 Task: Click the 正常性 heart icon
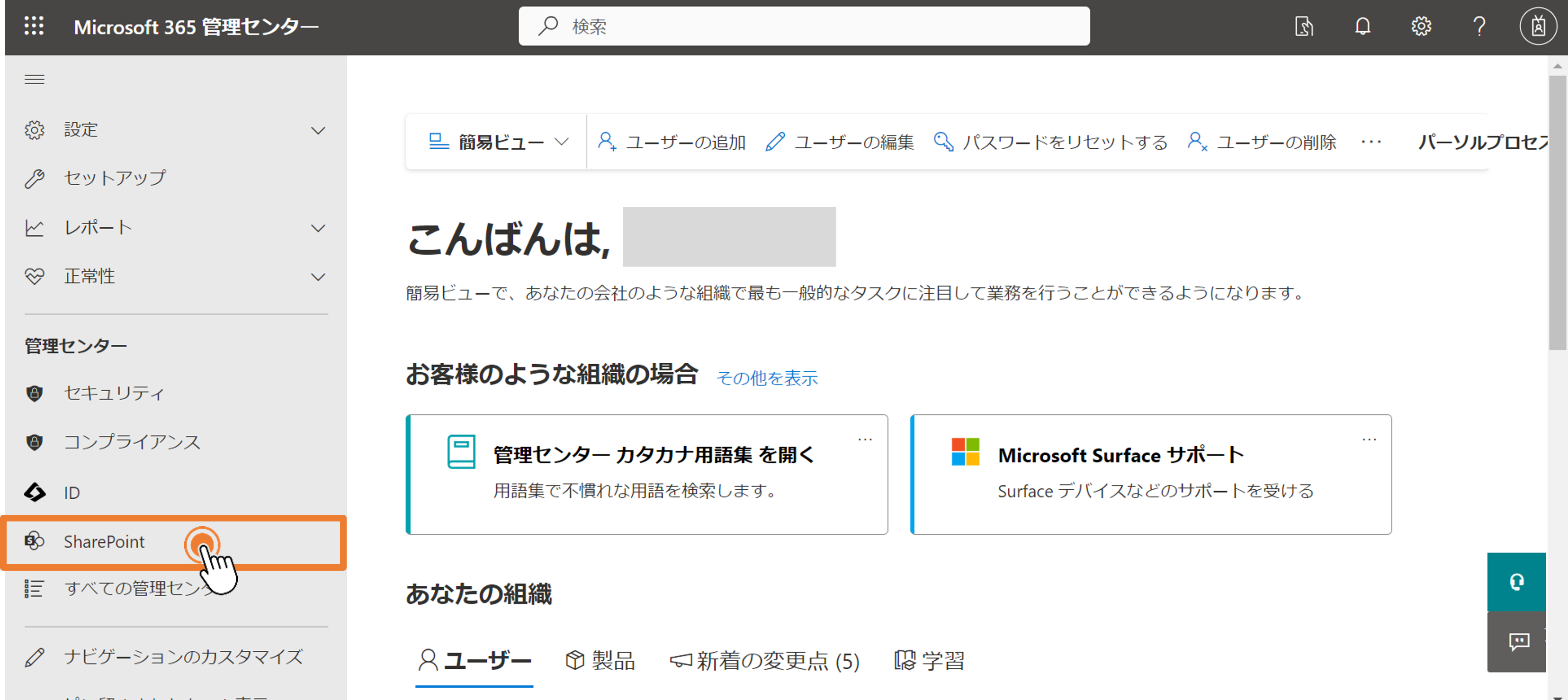35,276
